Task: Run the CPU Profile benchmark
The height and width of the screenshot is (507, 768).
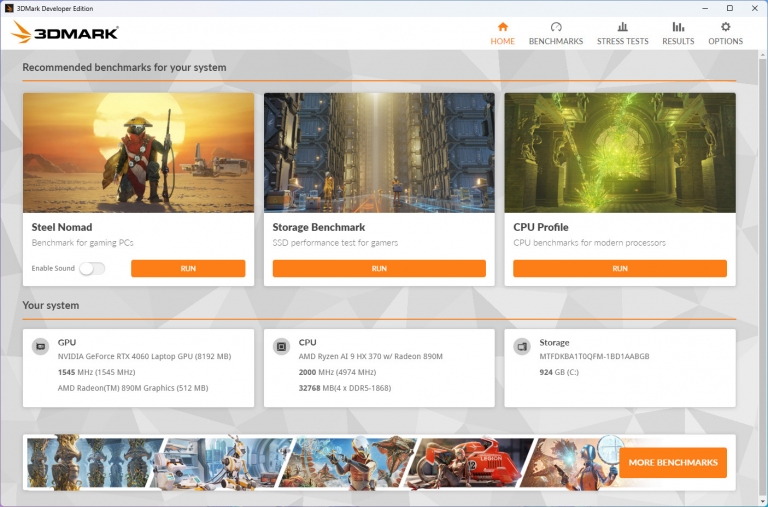Action: (620, 268)
